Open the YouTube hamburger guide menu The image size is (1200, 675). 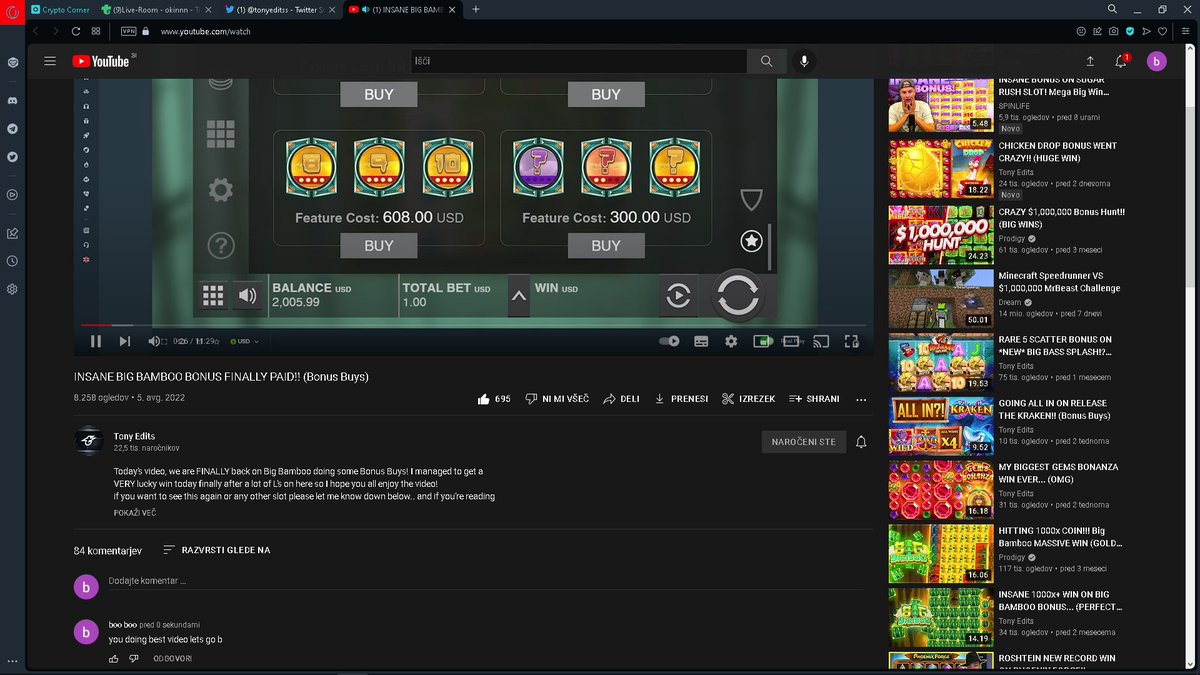pos(50,61)
